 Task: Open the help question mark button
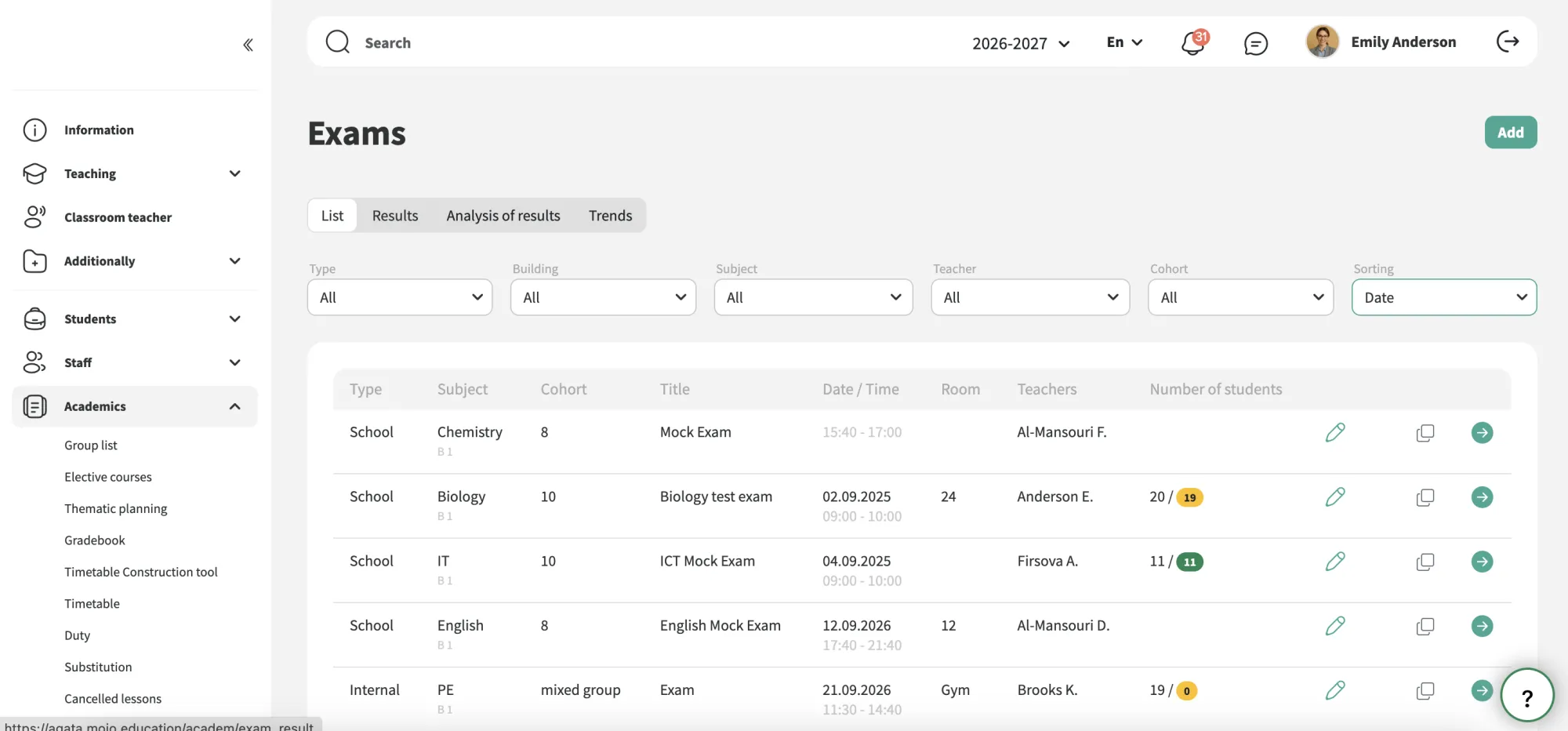pyautogui.click(x=1526, y=695)
